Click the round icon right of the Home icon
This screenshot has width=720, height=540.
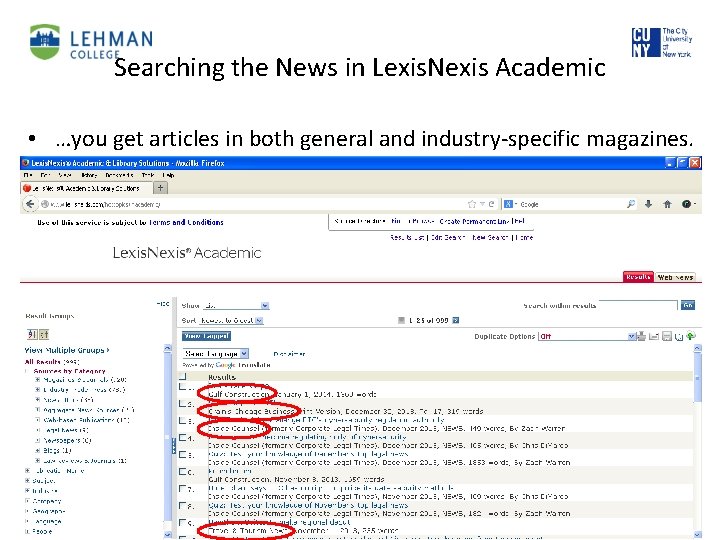pos(686,204)
